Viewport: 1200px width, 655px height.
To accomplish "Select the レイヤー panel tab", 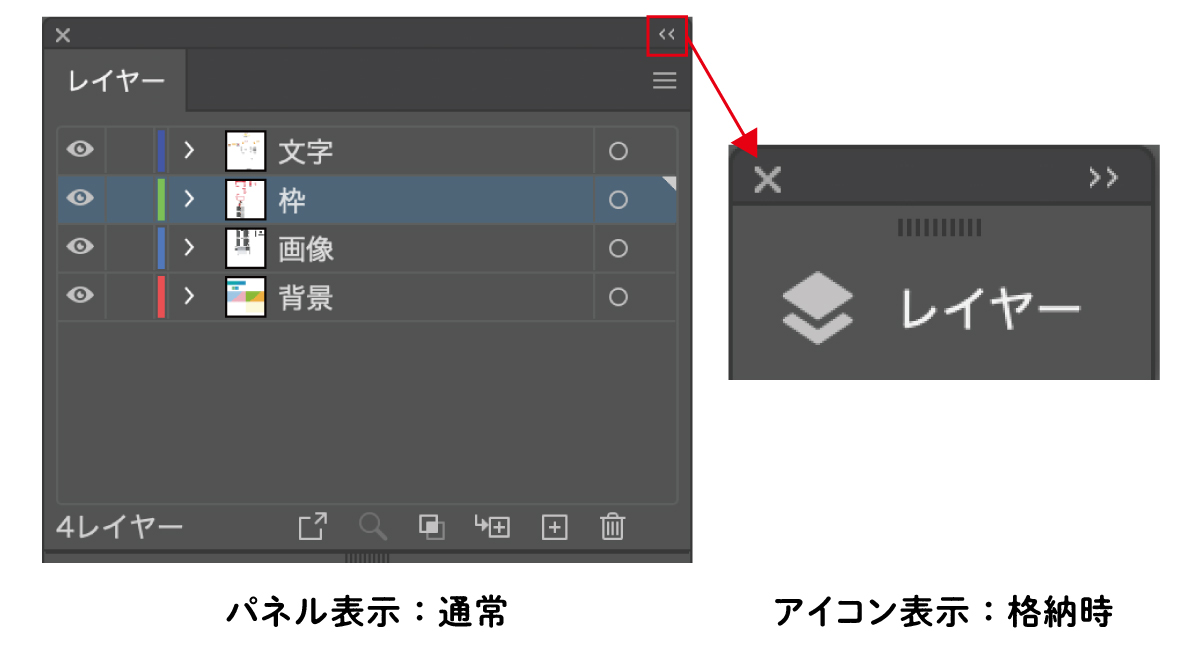I will (x=116, y=82).
